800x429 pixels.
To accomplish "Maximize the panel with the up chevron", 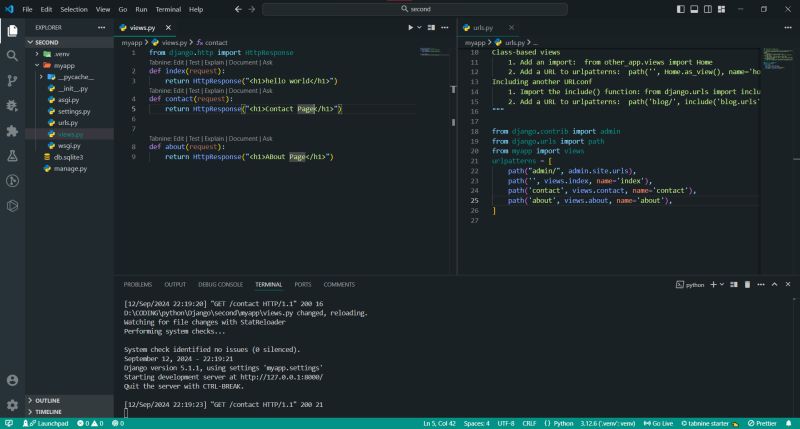I will point(774,285).
